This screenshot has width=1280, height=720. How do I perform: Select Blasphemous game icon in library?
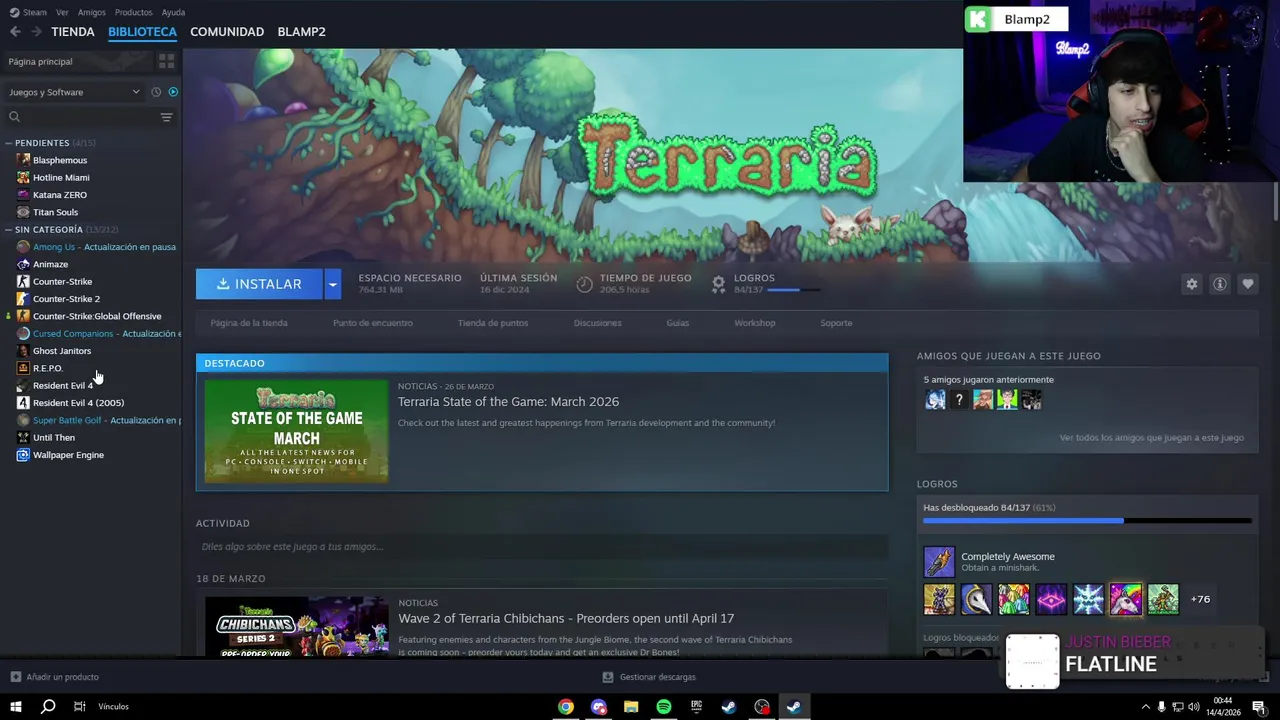[x=23, y=160]
